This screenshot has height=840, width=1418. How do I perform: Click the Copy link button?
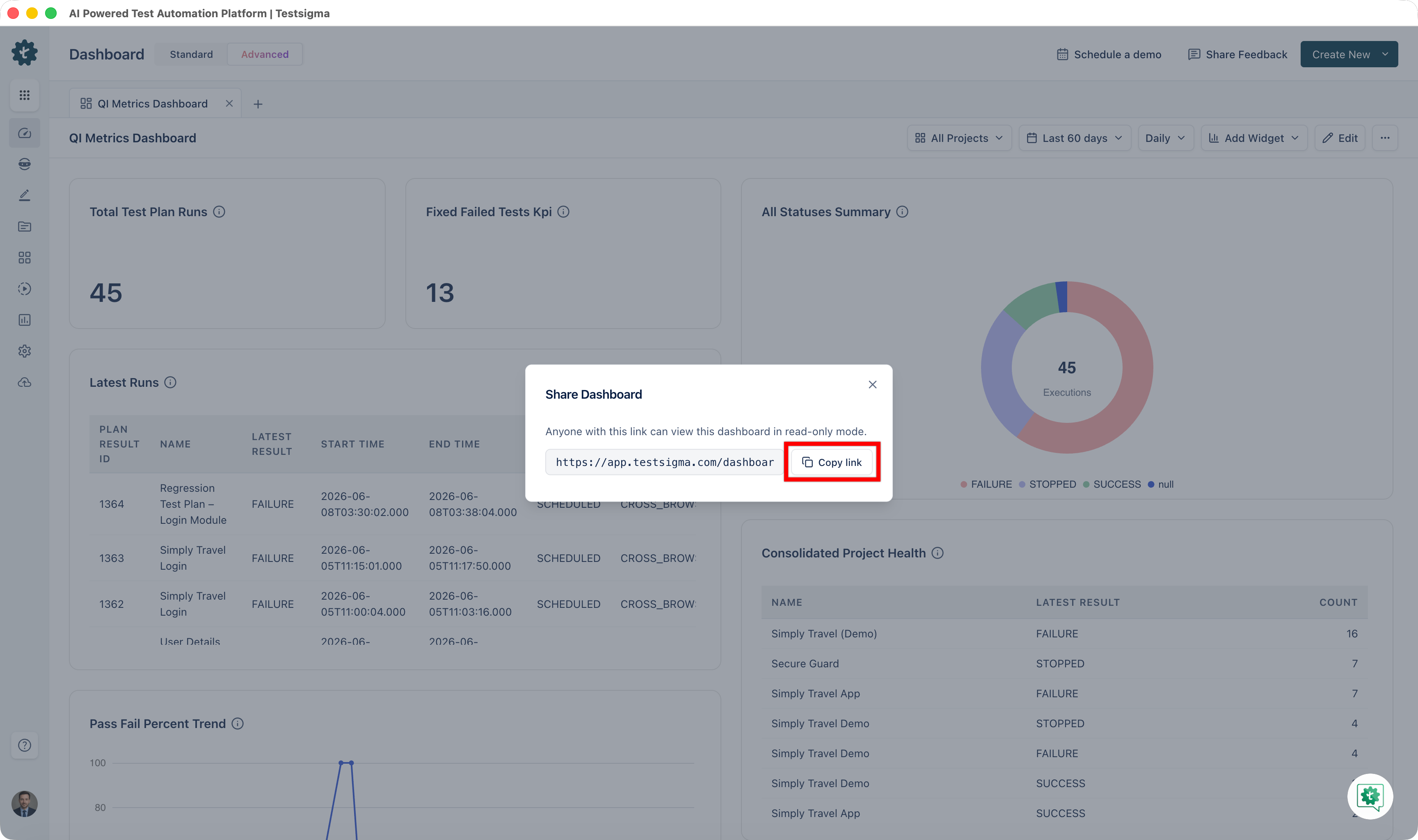click(x=832, y=462)
